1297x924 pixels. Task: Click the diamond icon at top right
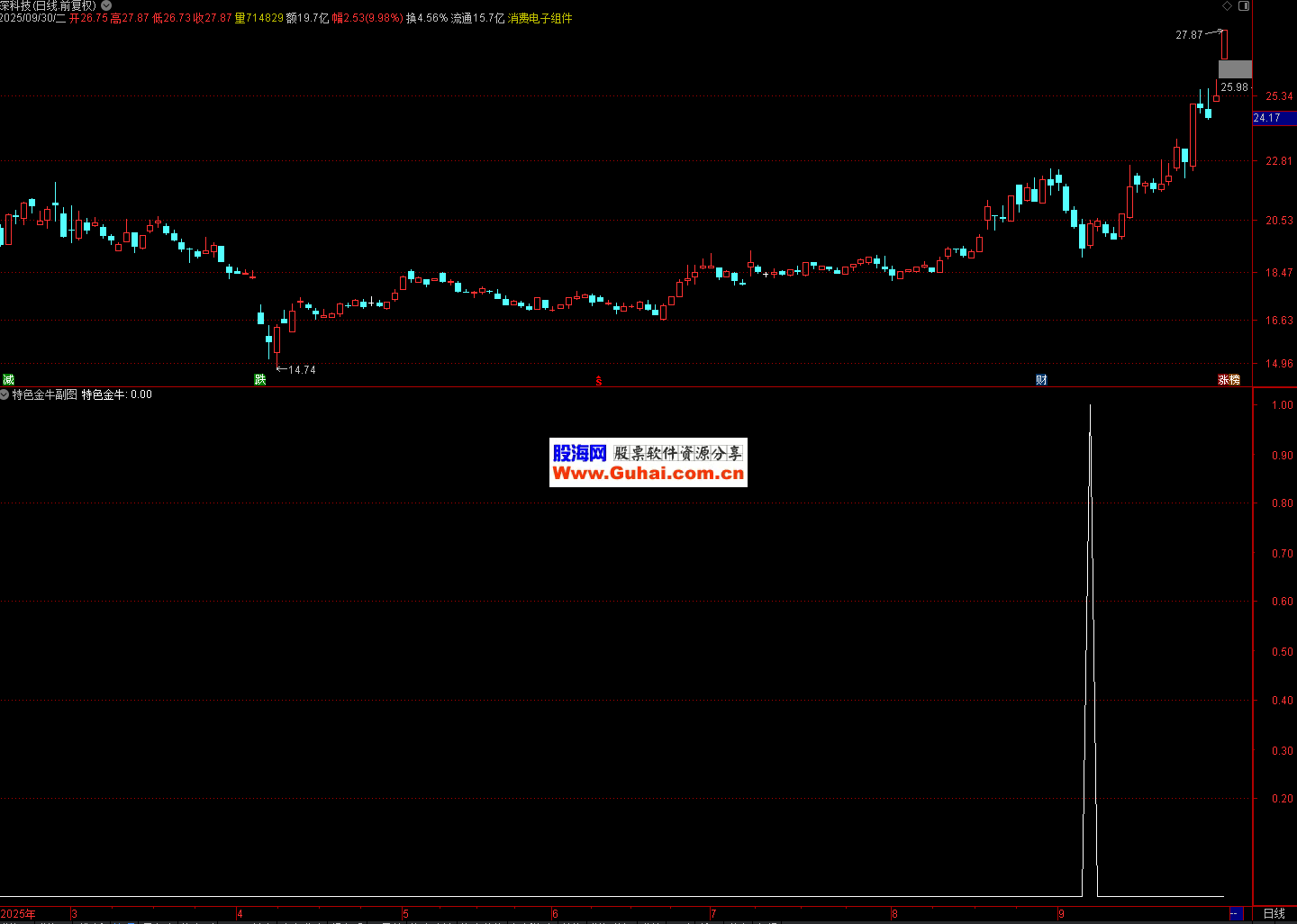click(x=1227, y=6)
